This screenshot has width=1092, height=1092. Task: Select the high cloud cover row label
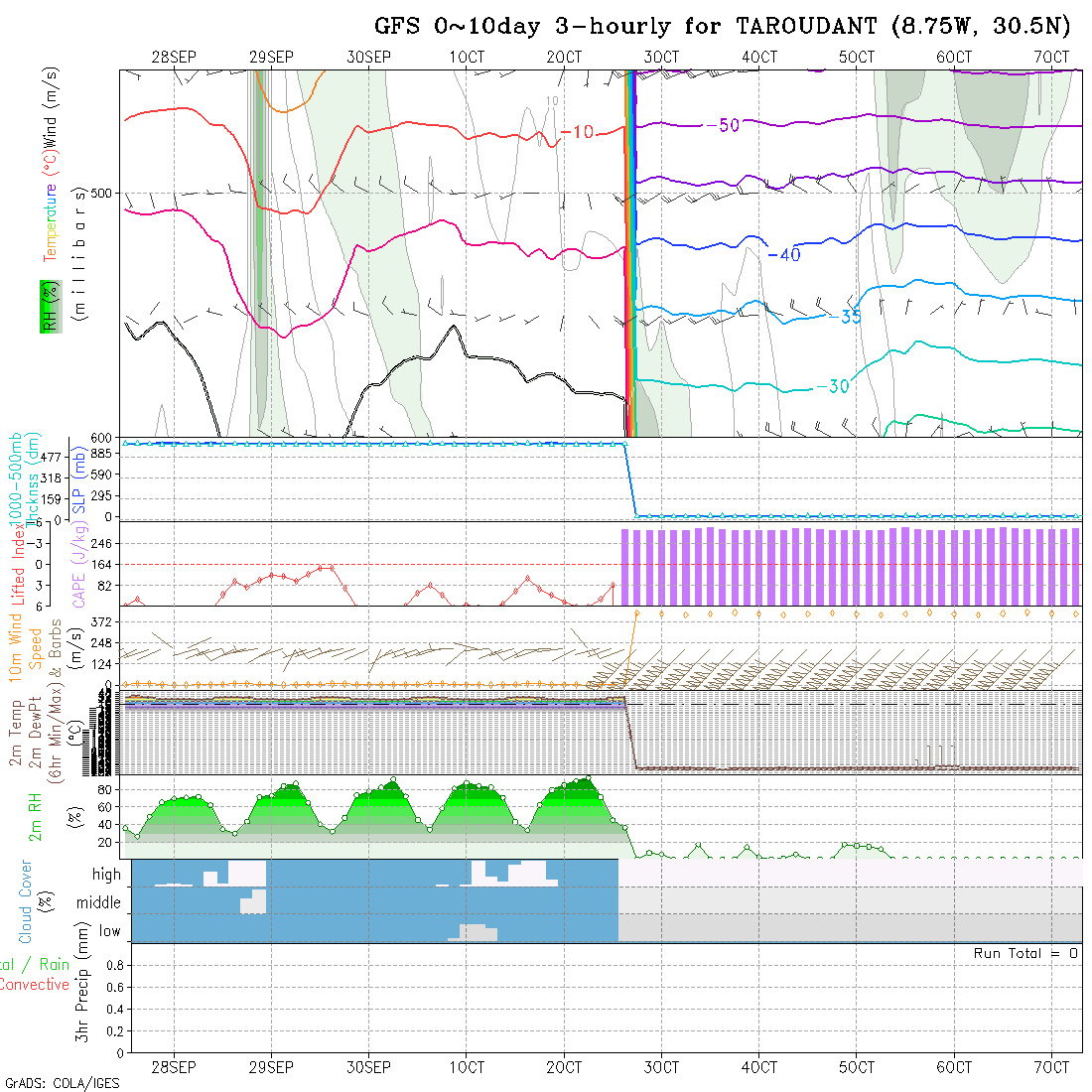point(106,875)
